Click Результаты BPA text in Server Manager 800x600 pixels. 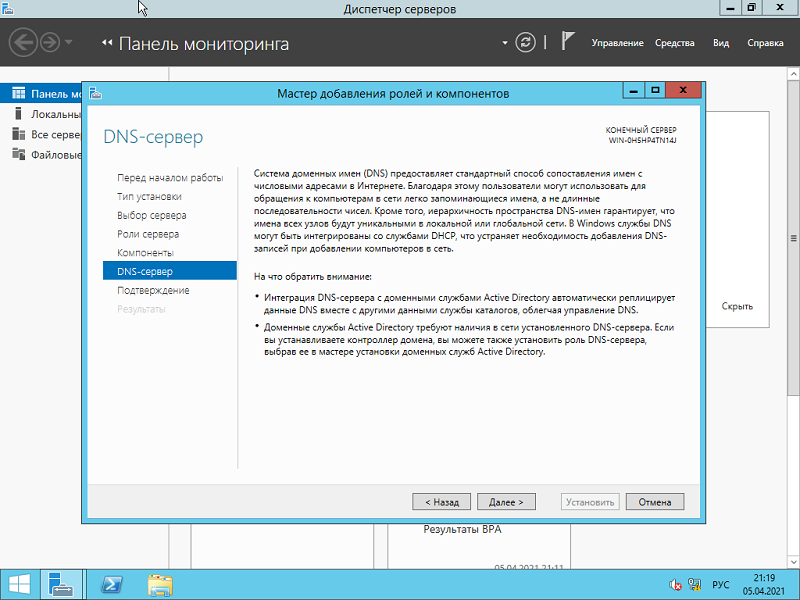click(x=462, y=530)
